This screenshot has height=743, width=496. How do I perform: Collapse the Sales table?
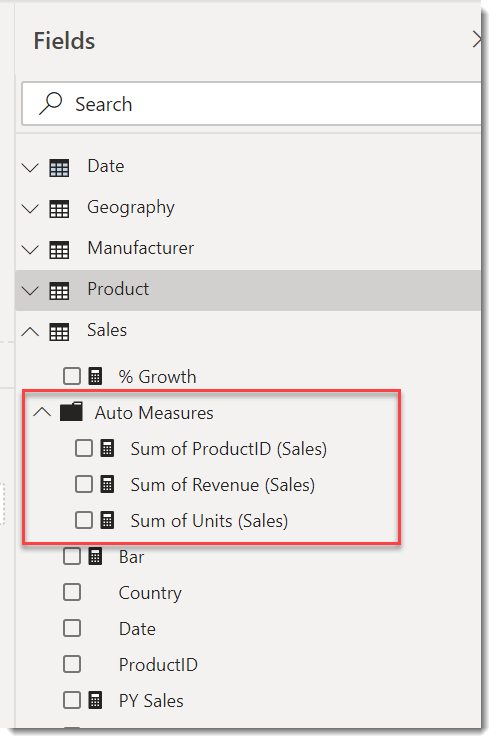(x=30, y=331)
